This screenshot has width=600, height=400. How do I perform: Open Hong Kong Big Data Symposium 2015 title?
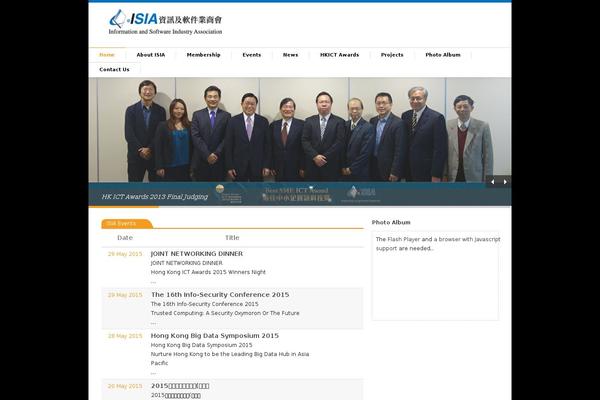(215, 336)
